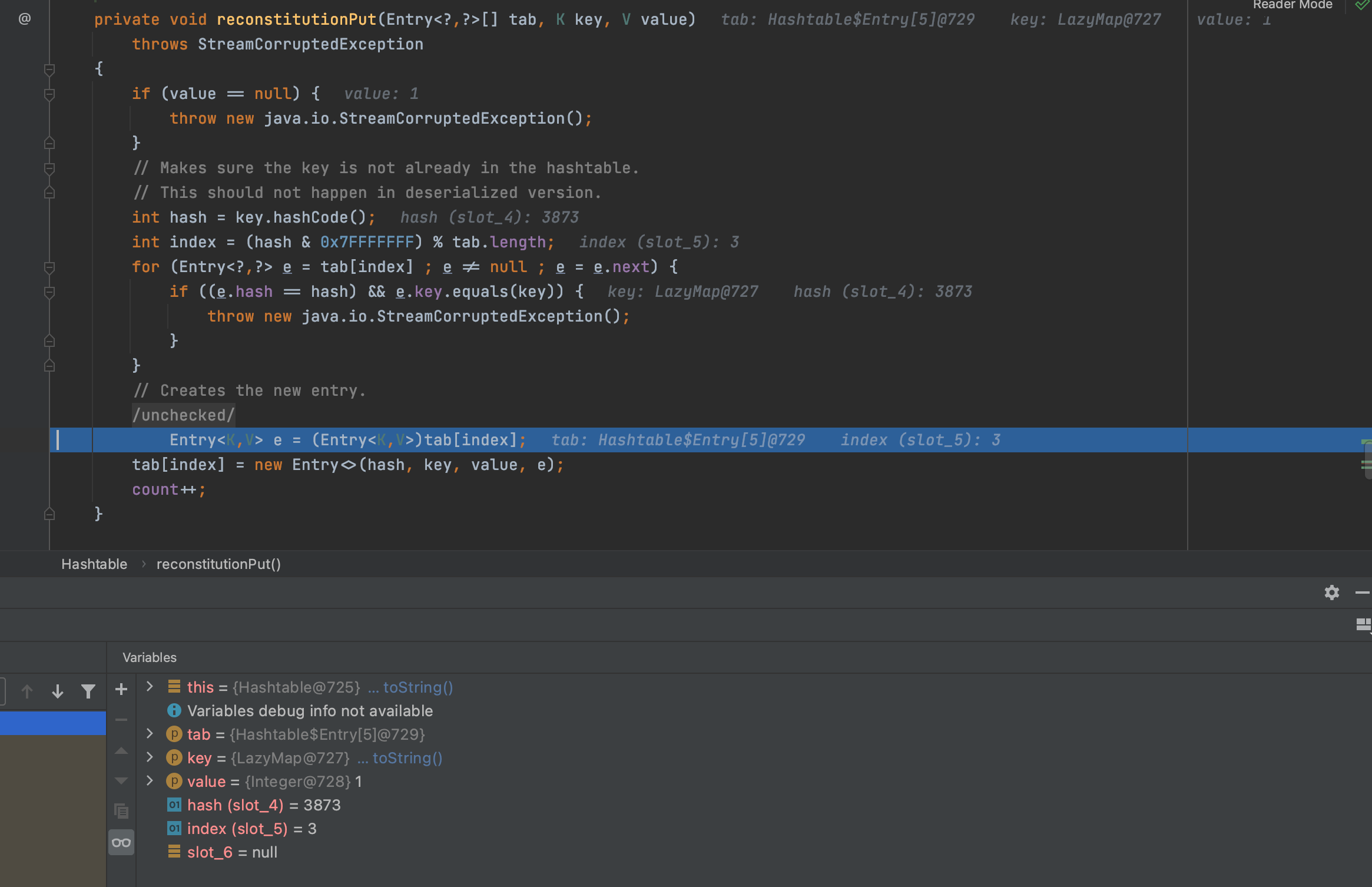
Task: Go to previous frame up arrow
Action: pyautogui.click(x=26, y=691)
